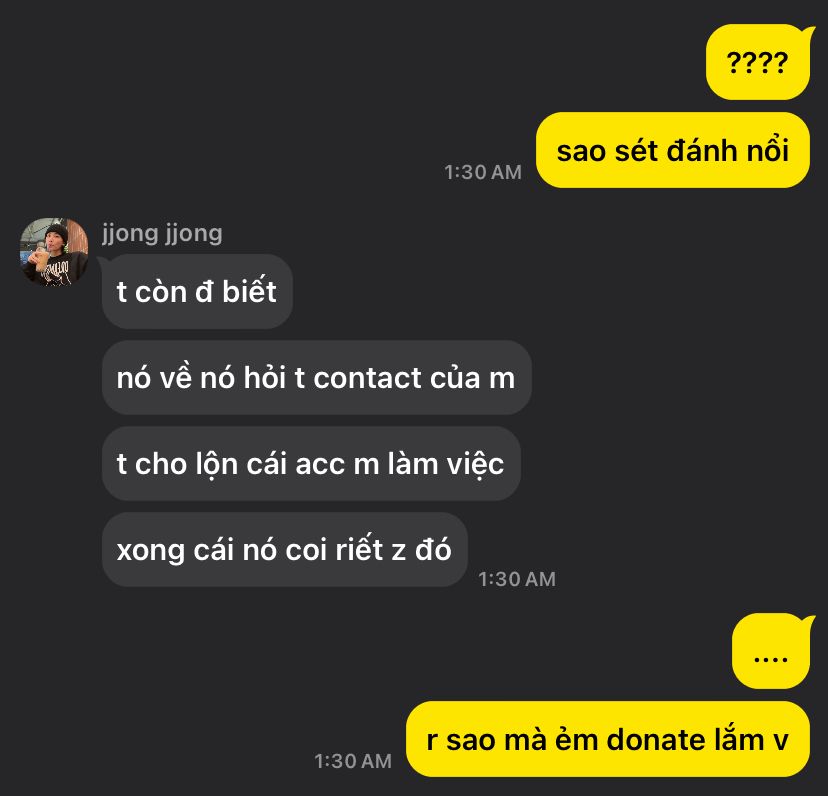Tap the 'sao sét đánh nổi' message

pyautogui.click(x=673, y=150)
